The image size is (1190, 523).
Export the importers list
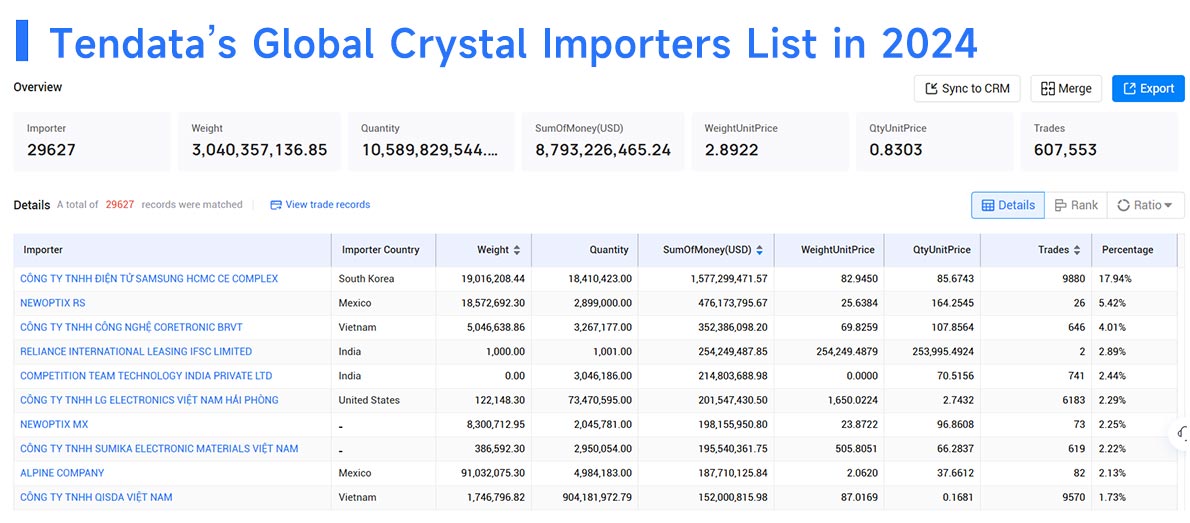click(x=1148, y=89)
